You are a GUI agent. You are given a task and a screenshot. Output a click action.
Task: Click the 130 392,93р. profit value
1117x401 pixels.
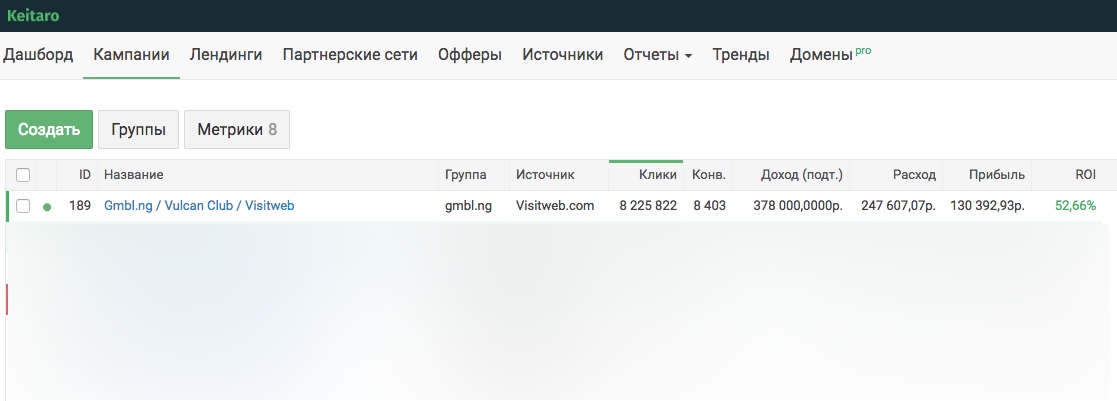click(987, 206)
